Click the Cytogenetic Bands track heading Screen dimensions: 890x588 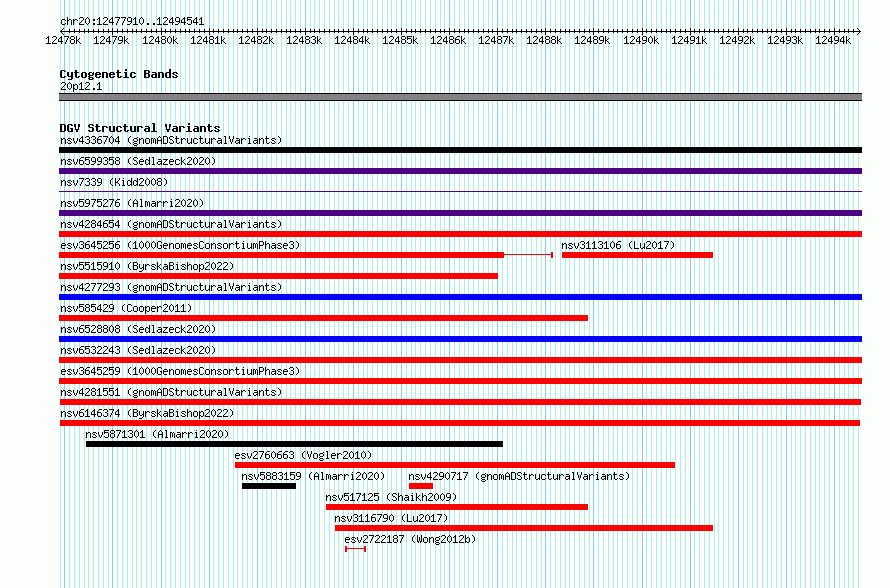pos(119,74)
